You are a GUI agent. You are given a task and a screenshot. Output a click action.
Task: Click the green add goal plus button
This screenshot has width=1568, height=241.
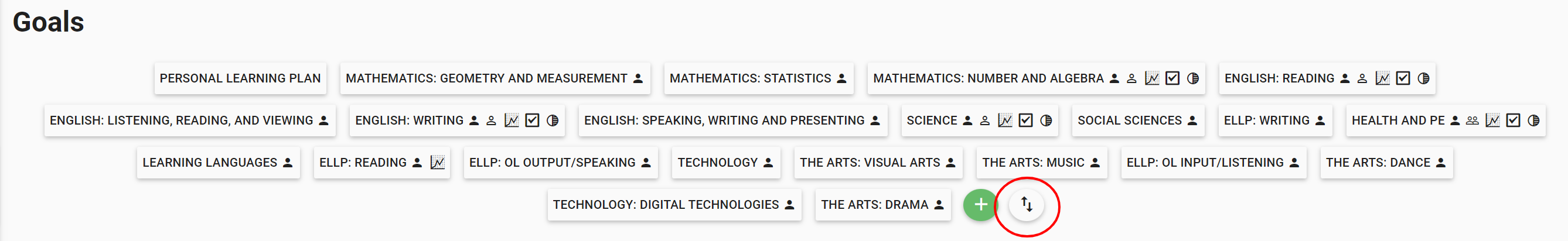(980, 205)
